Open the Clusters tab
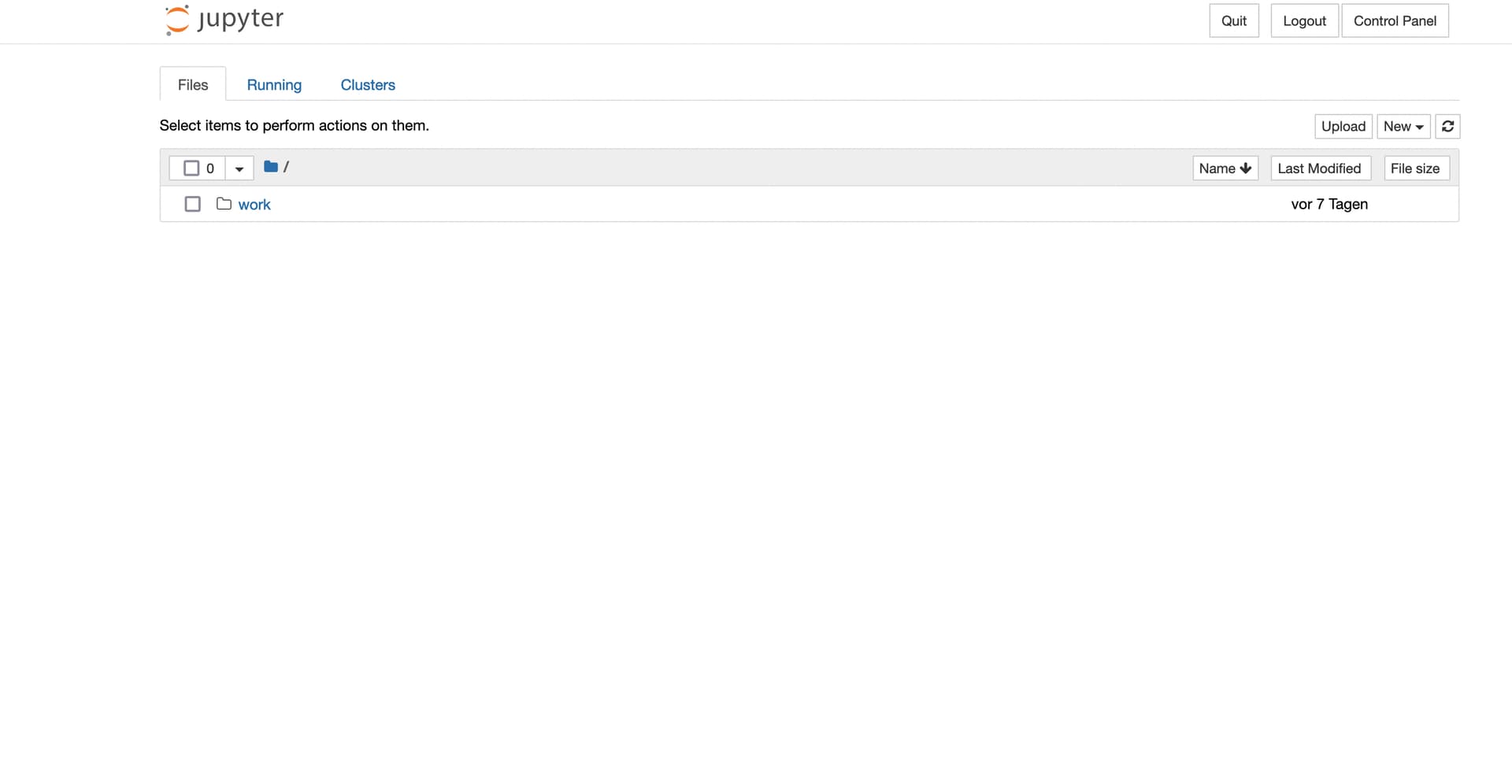 [x=368, y=84]
